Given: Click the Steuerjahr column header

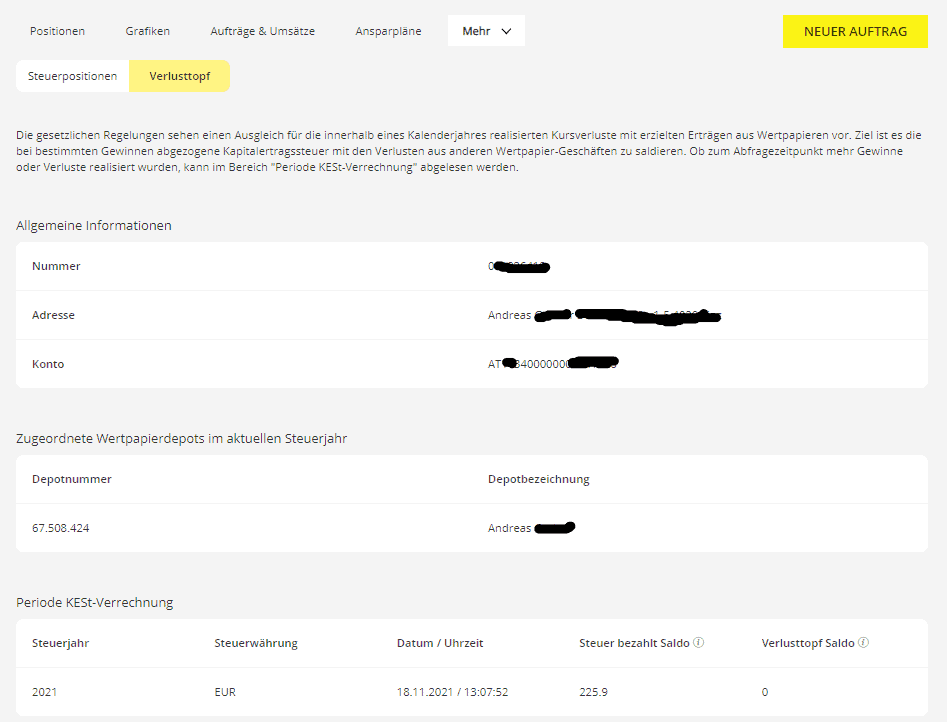Looking at the screenshot, I should point(60,643).
